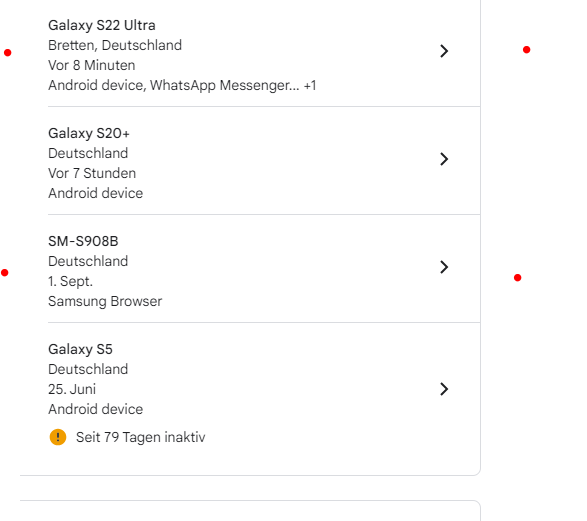Select the Galaxy S22 Ultra device name

pyautogui.click(x=102, y=25)
